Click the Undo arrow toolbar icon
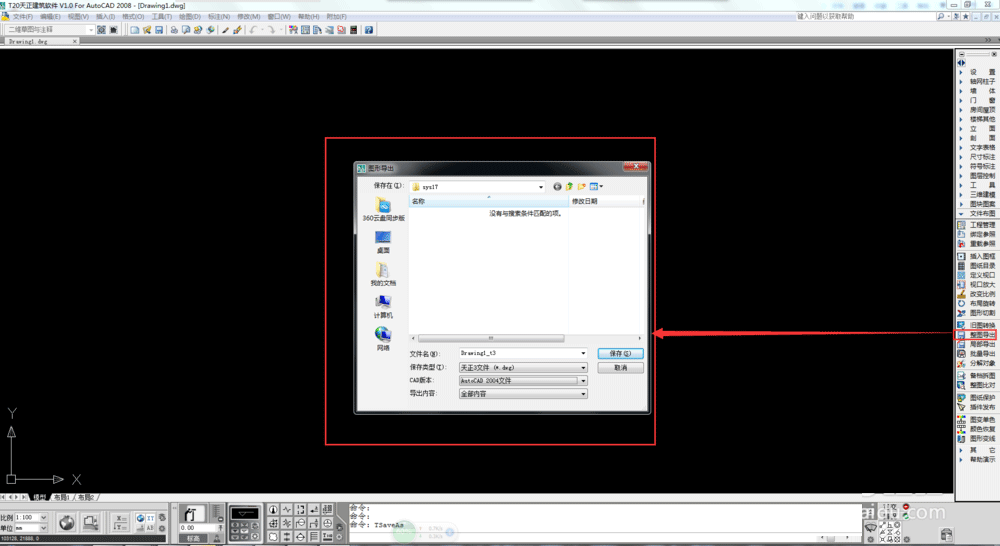 (x=253, y=30)
